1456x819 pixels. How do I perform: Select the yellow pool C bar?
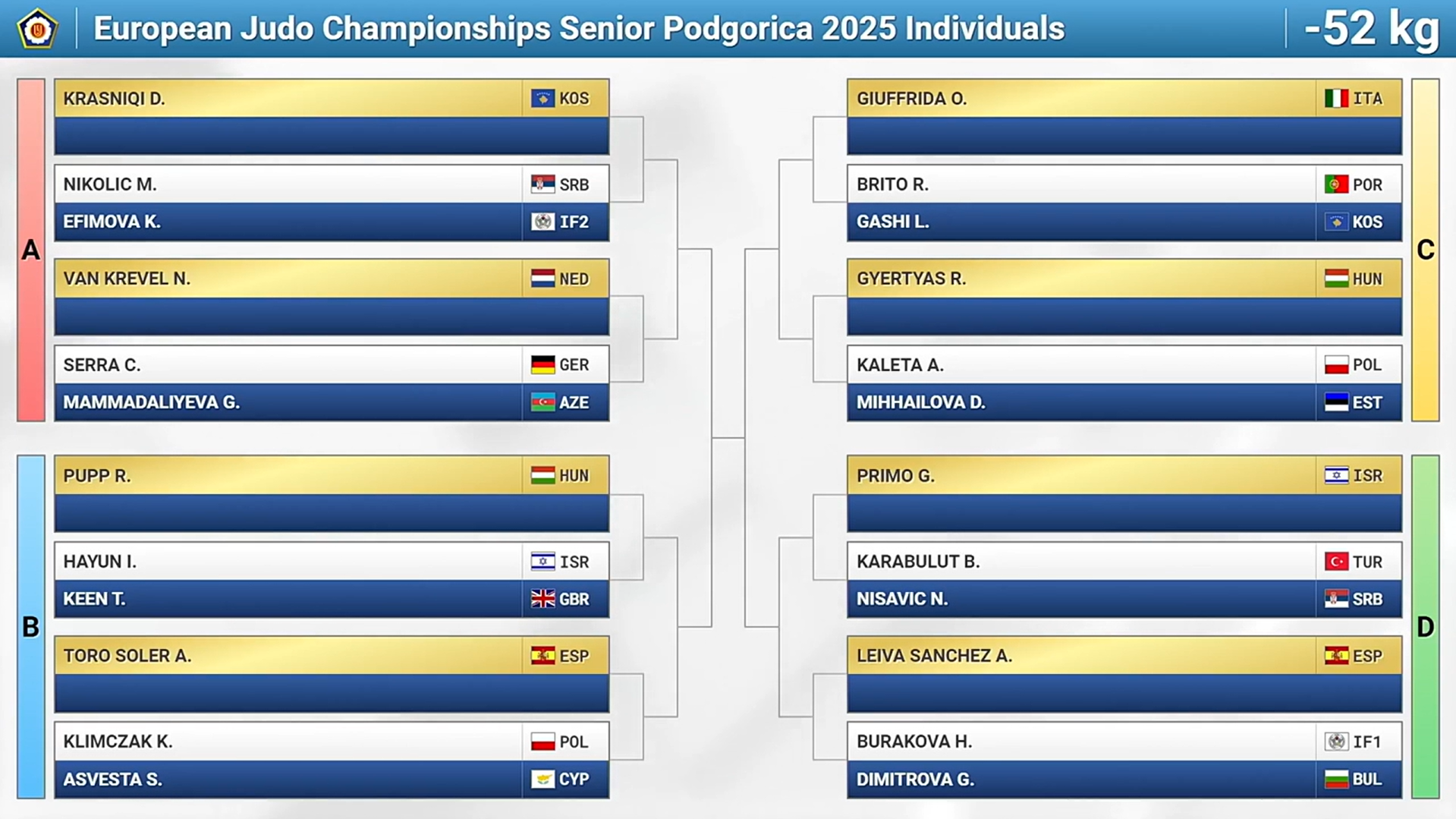pos(1425,250)
